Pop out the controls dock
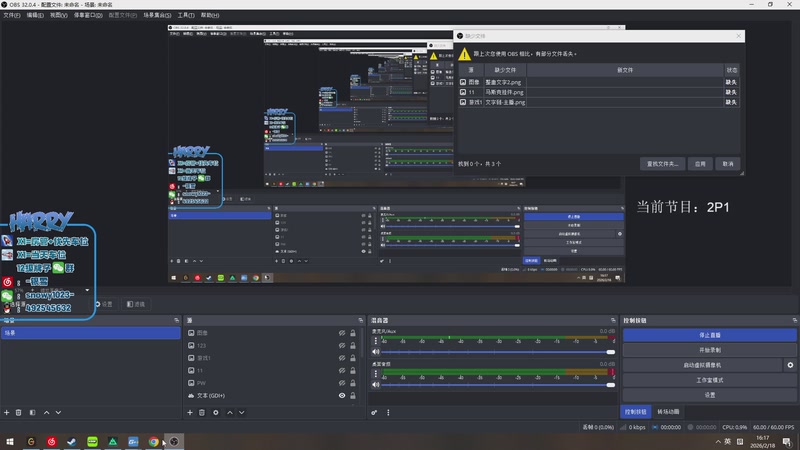800x450 pixels. (794, 320)
